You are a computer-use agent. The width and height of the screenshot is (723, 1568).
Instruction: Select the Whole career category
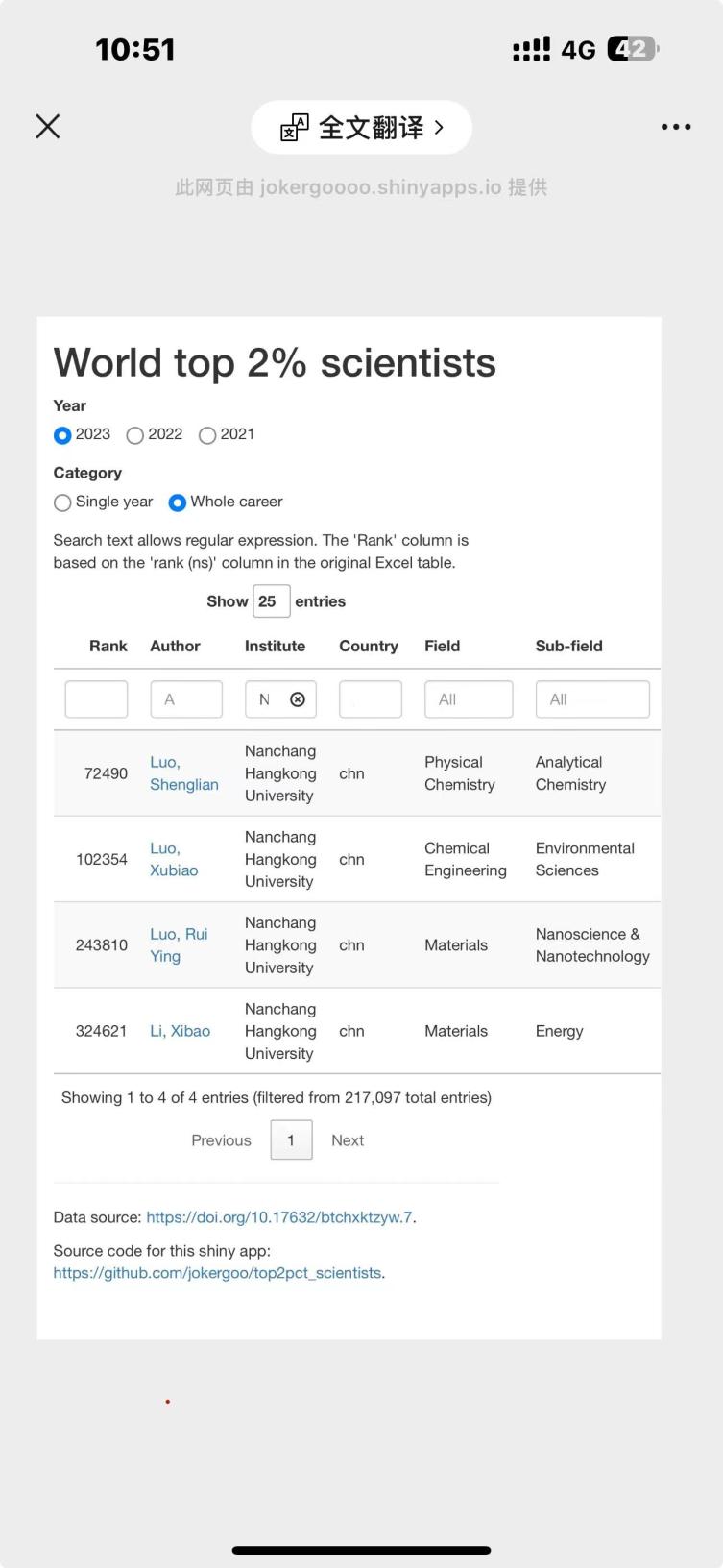tap(178, 502)
